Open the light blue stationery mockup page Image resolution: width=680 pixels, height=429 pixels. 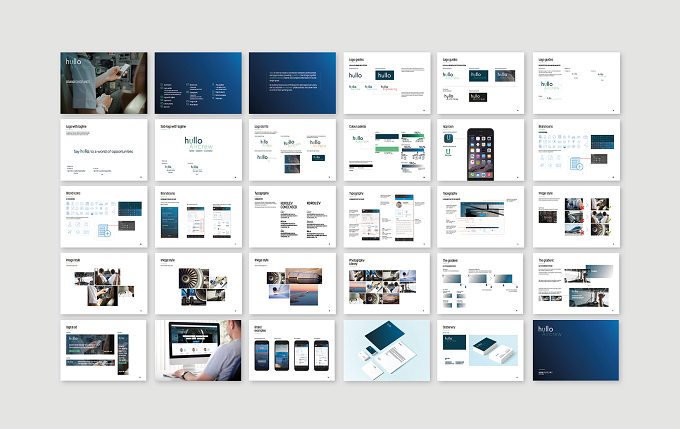click(387, 350)
